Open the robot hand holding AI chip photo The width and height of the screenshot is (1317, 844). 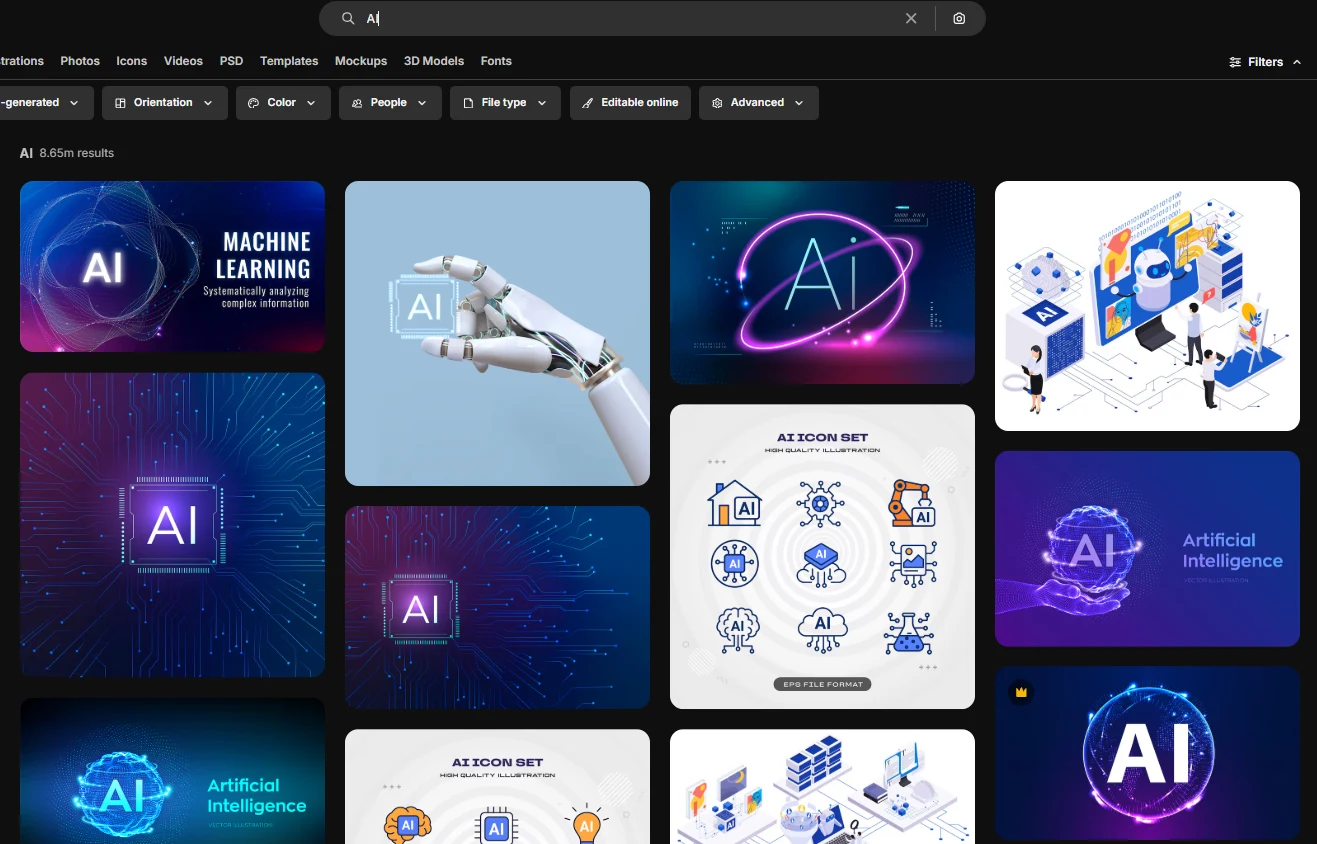(x=497, y=333)
